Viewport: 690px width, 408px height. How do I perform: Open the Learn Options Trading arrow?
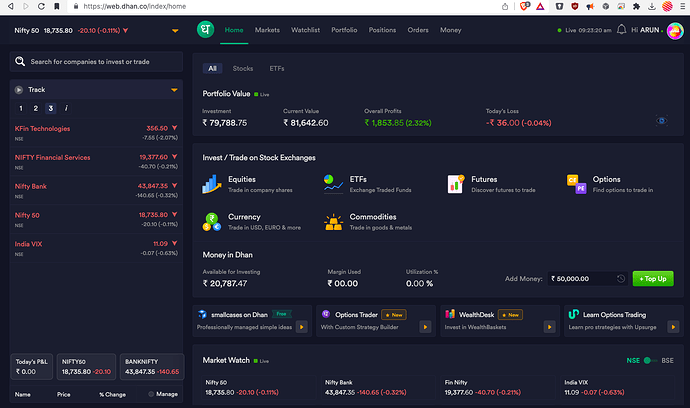tap(673, 327)
